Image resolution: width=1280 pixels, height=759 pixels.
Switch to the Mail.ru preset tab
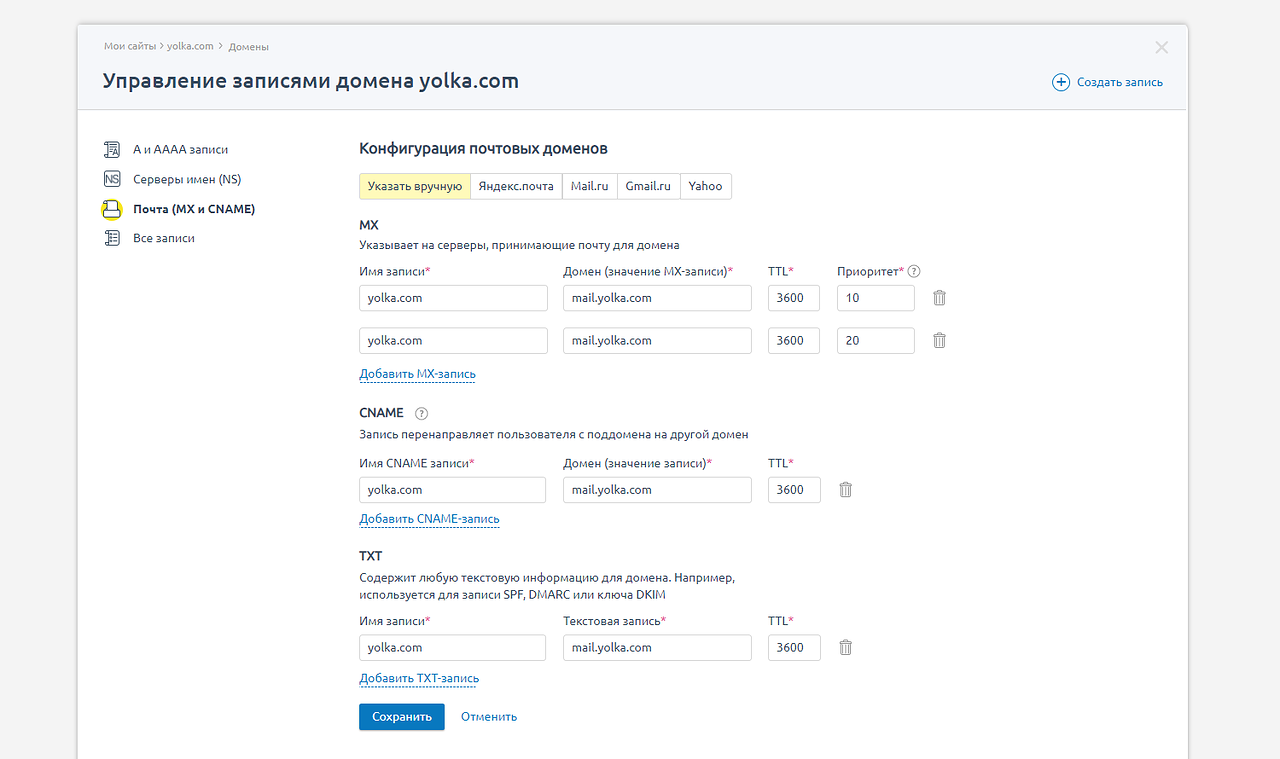click(x=589, y=186)
